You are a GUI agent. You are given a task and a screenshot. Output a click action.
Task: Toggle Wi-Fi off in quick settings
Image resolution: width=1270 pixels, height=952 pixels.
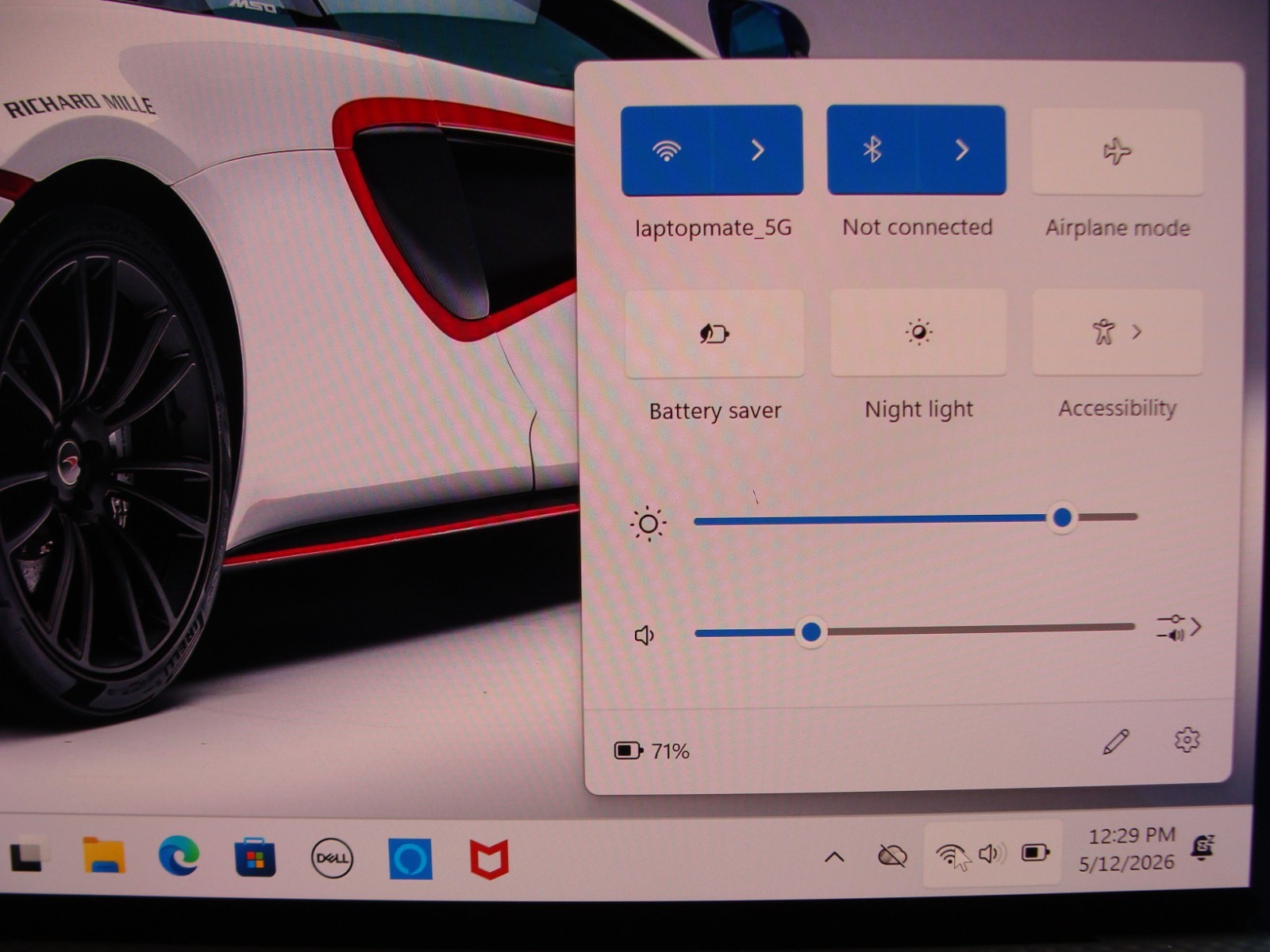click(666, 150)
